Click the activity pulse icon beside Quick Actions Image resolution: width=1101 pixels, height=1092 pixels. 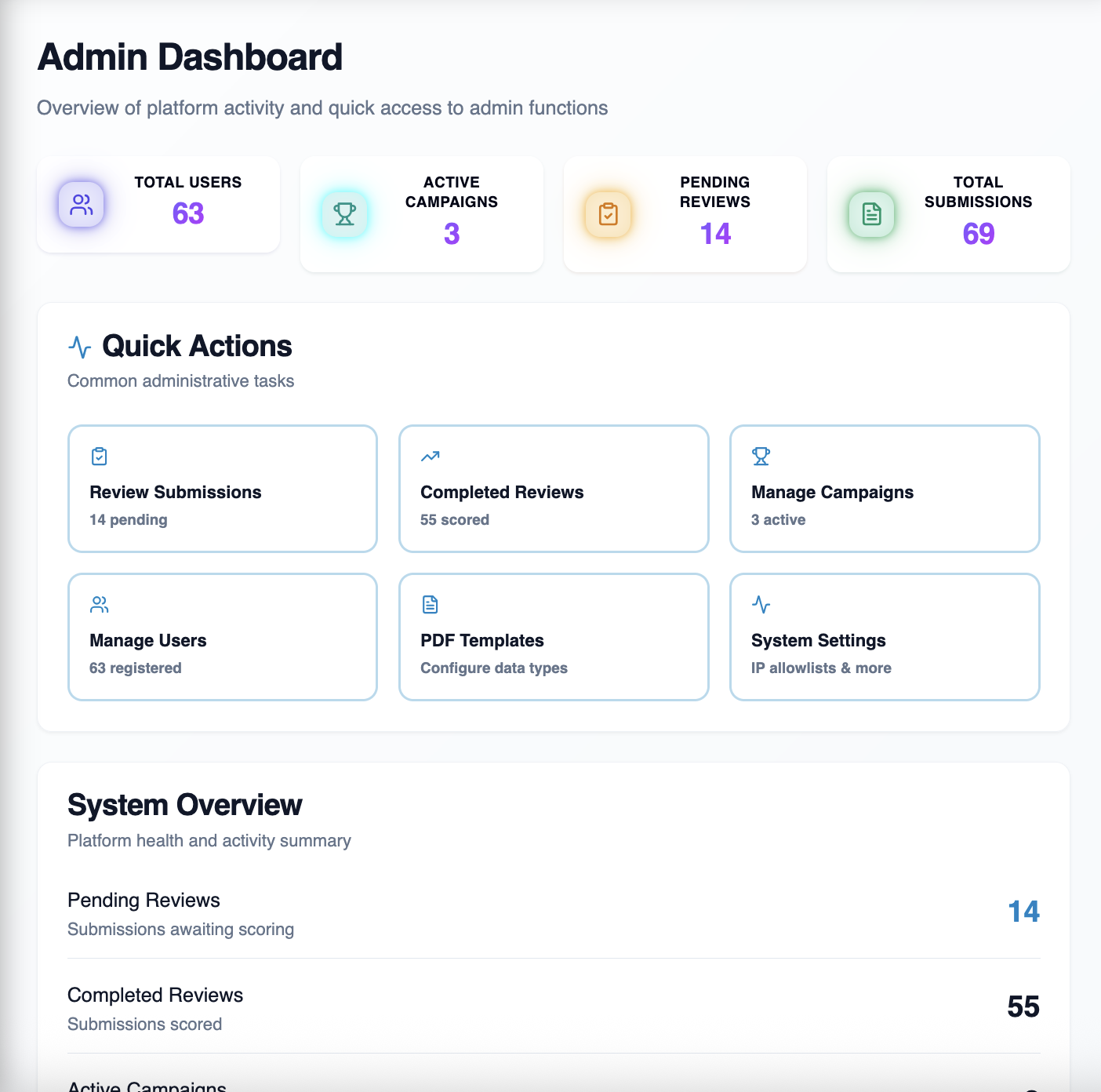coord(80,347)
